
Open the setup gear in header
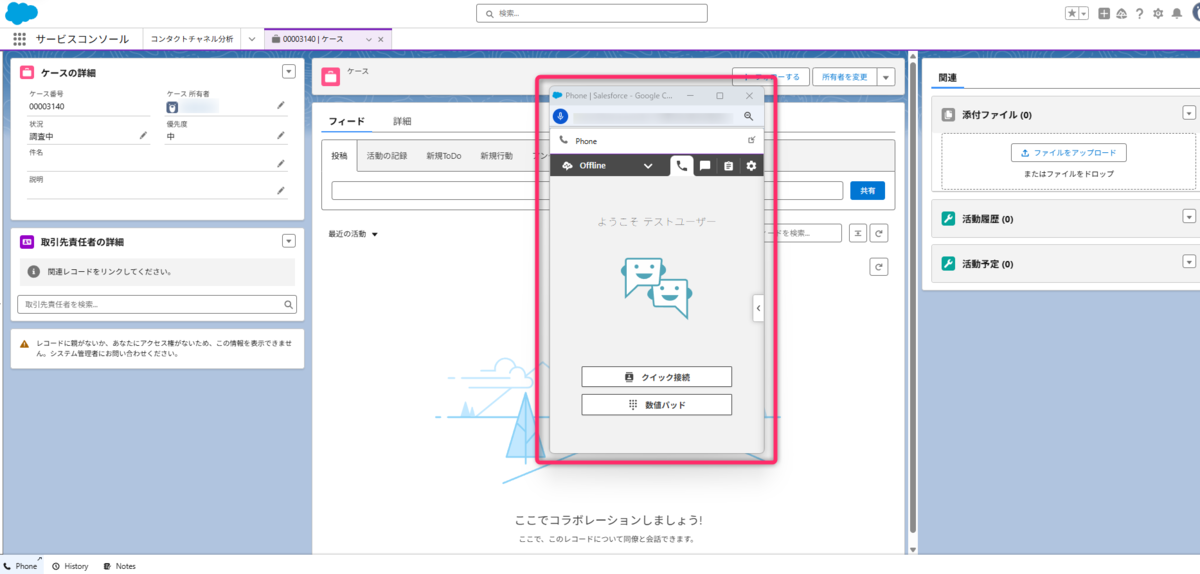pos(1158,14)
